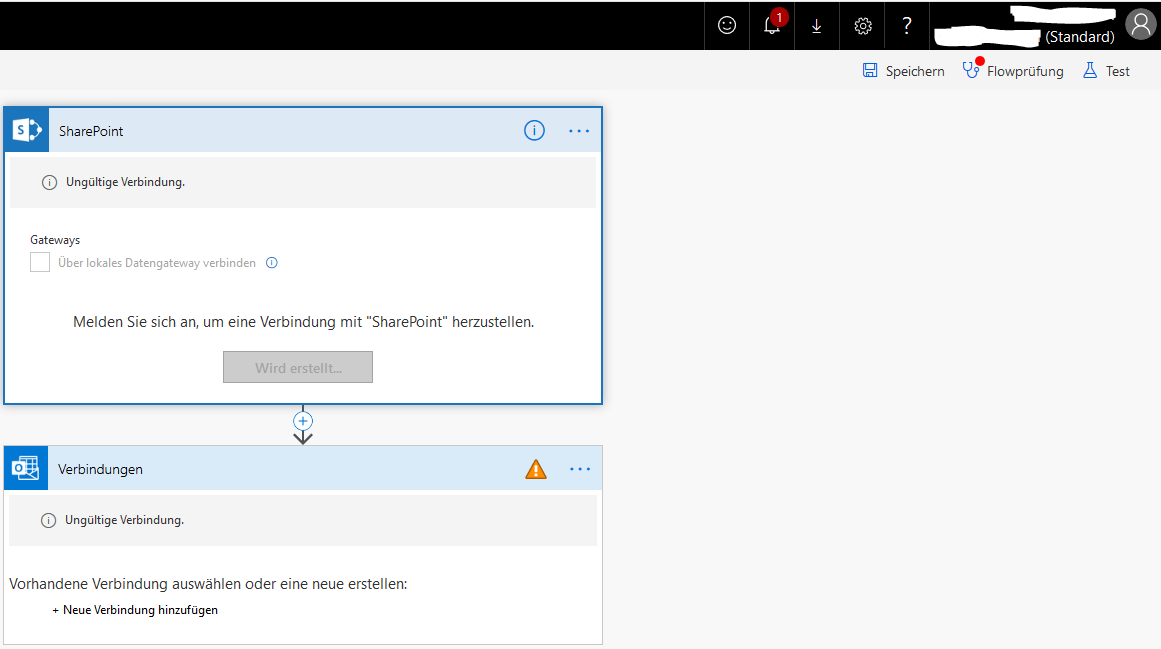Open Flowprüfung checker

tap(1013, 70)
